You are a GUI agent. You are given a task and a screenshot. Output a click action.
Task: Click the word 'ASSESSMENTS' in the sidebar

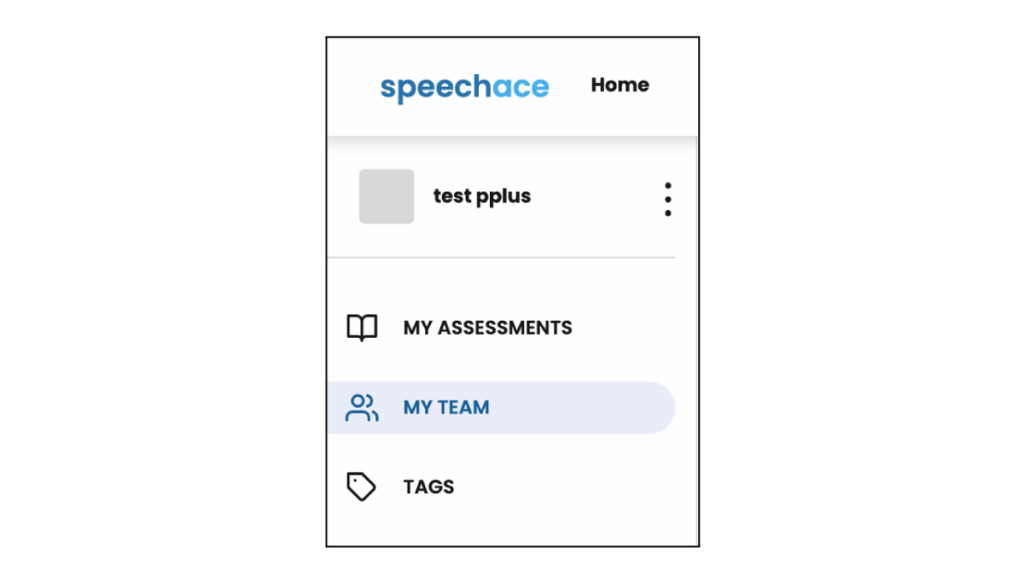(505, 328)
